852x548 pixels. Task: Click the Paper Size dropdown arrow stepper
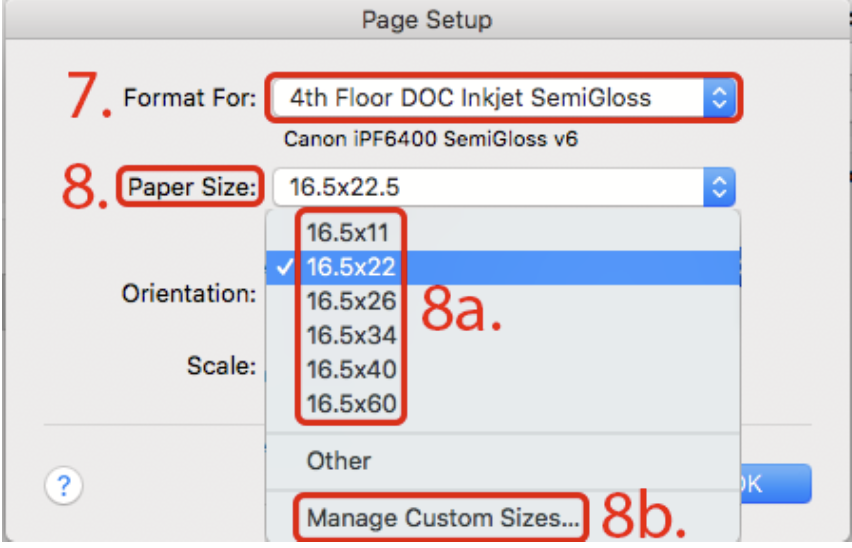719,187
